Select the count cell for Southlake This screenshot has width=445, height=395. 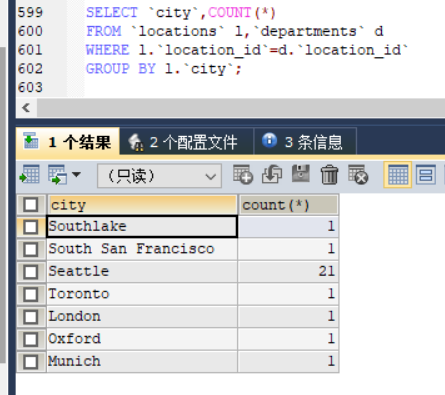pyautogui.click(x=288, y=227)
